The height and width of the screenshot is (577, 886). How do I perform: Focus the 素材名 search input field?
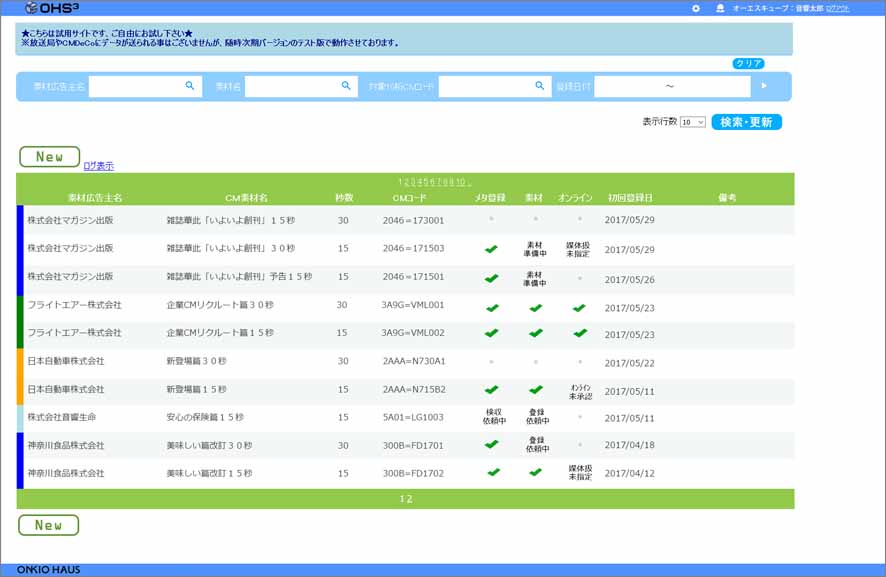[301, 86]
